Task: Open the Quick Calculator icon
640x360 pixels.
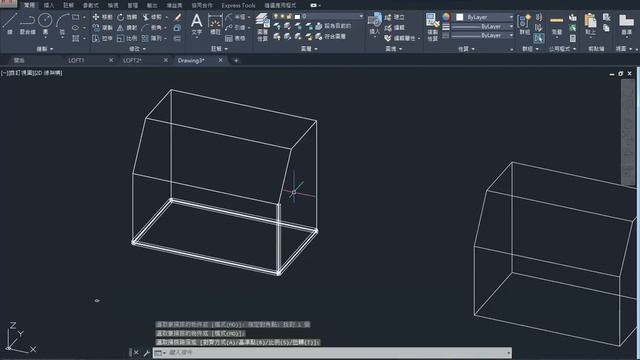Action: (x=573, y=38)
